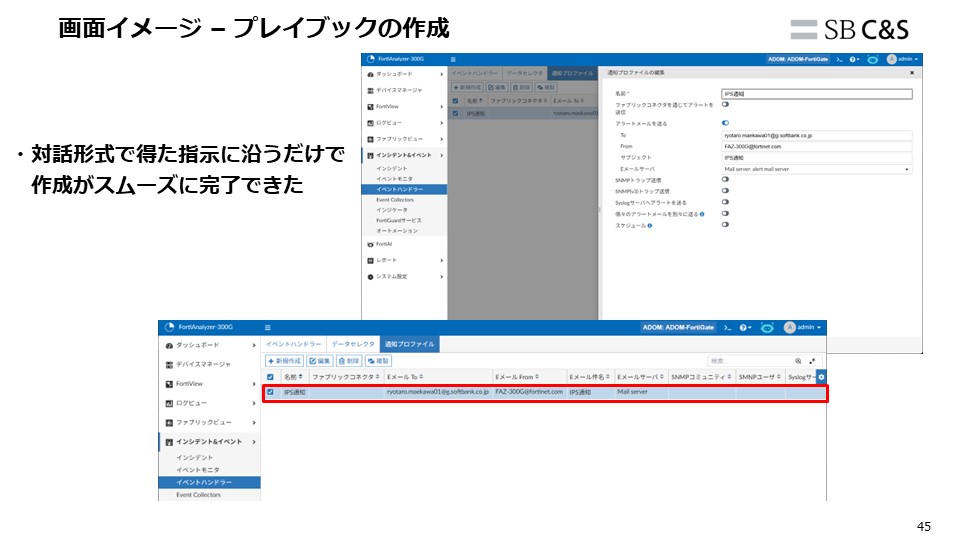Enable the SNMPトラップ送信 toggle
Image resolution: width=960 pixels, height=540 pixels.
725,180
